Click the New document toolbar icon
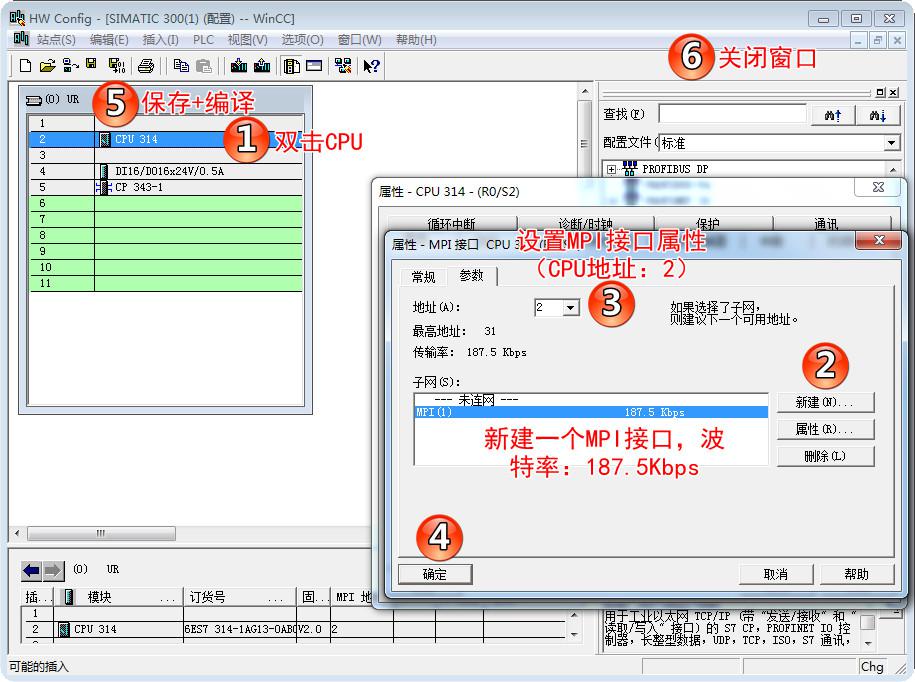This screenshot has width=915, height=682. pyautogui.click(x=25, y=65)
